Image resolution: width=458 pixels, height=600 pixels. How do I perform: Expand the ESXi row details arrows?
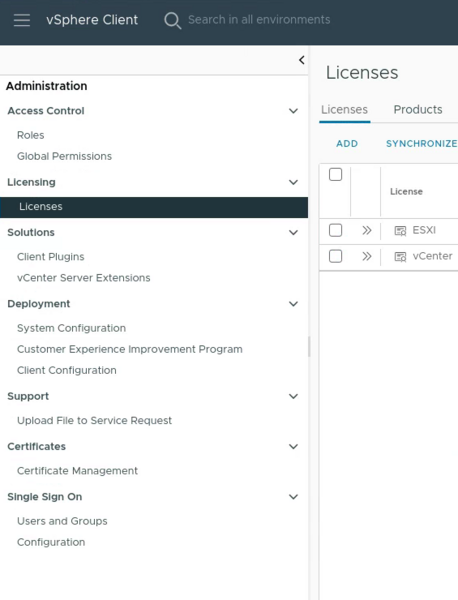pyautogui.click(x=367, y=230)
